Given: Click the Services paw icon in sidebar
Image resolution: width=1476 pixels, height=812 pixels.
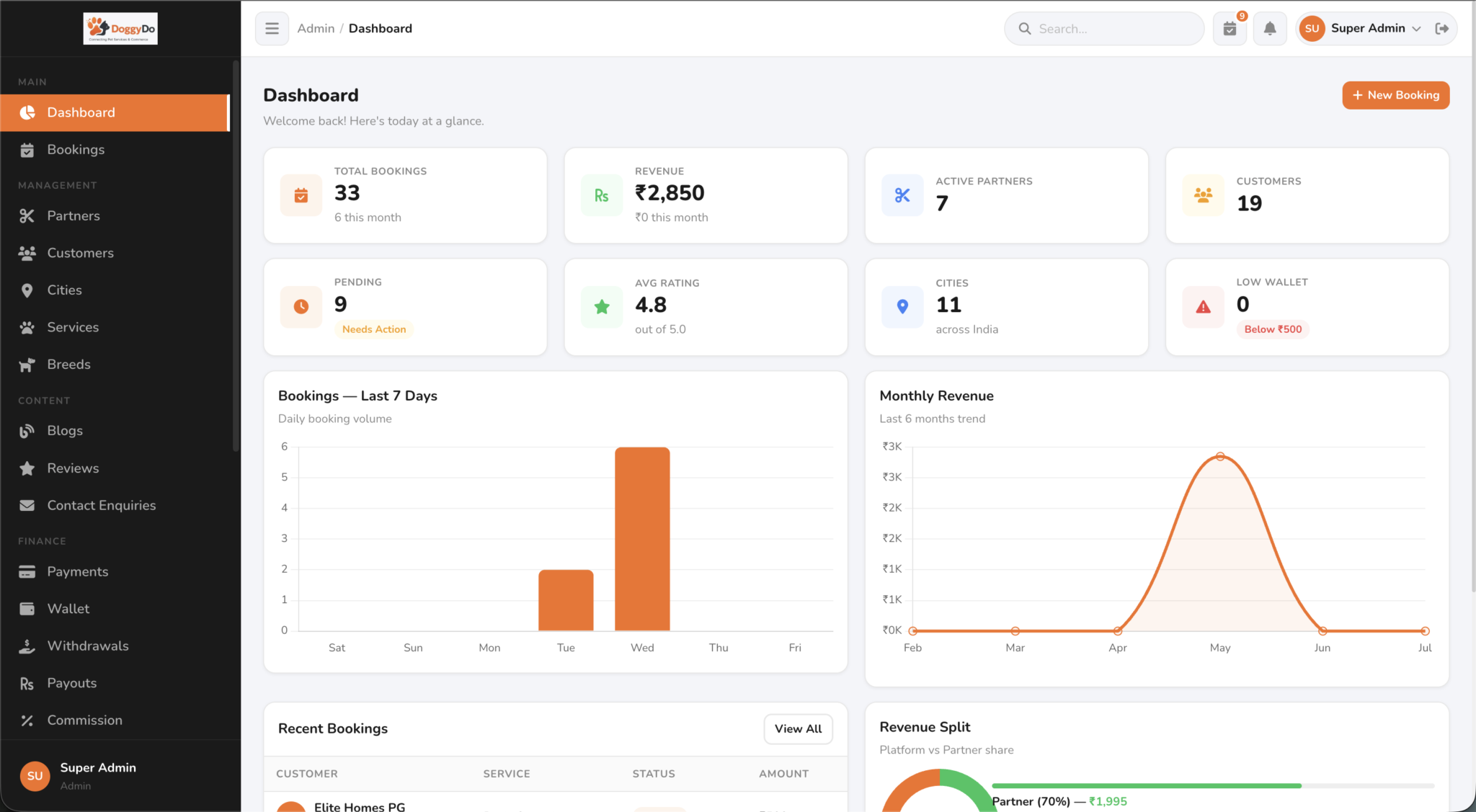Looking at the screenshot, I should (27, 328).
